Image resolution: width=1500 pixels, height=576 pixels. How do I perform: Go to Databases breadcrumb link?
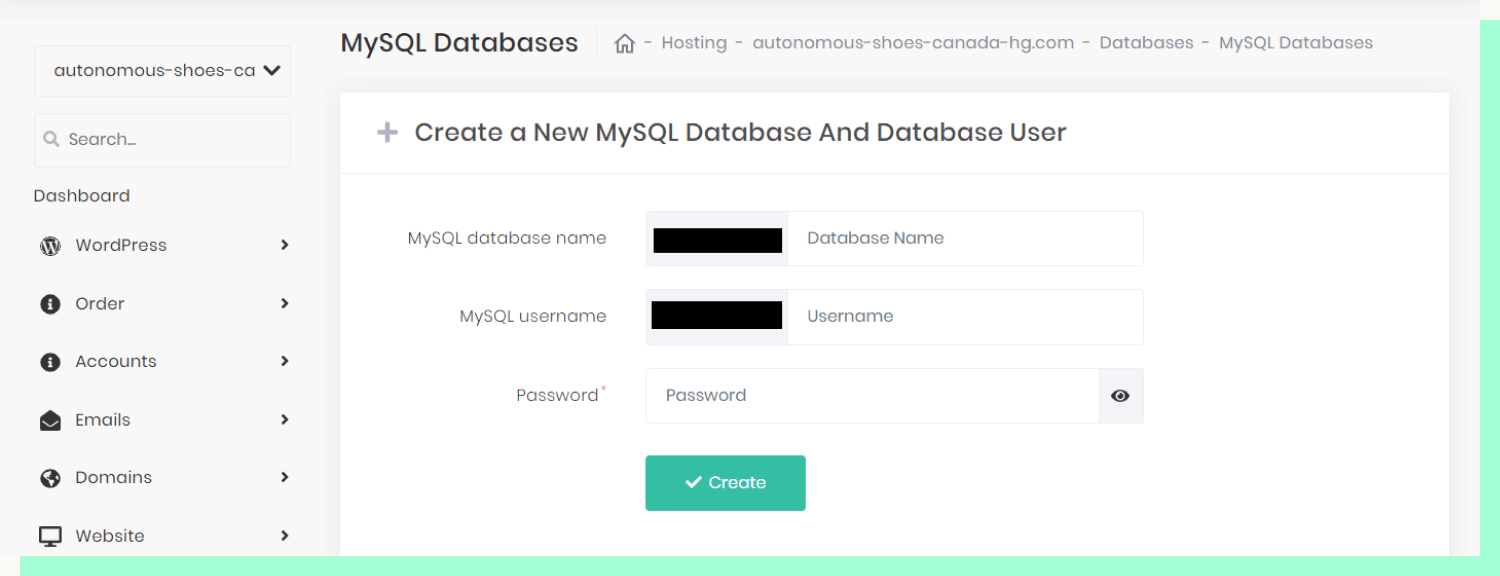[x=1146, y=43]
